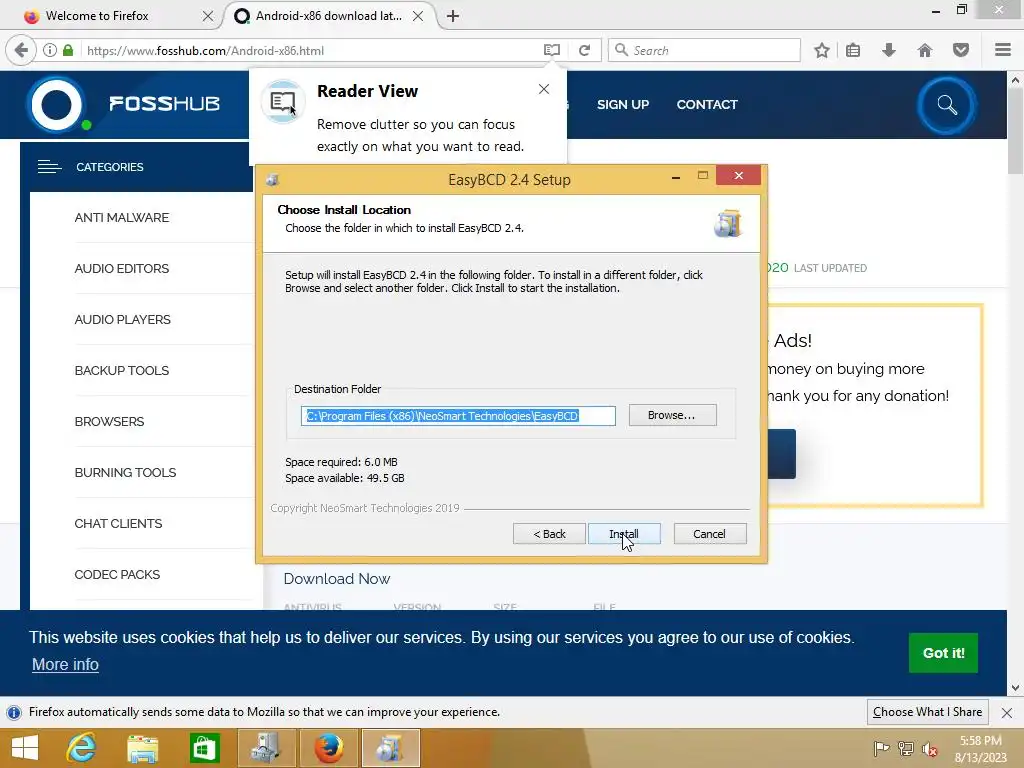
Task: Click the green padlock security icon
Action: 68,50
